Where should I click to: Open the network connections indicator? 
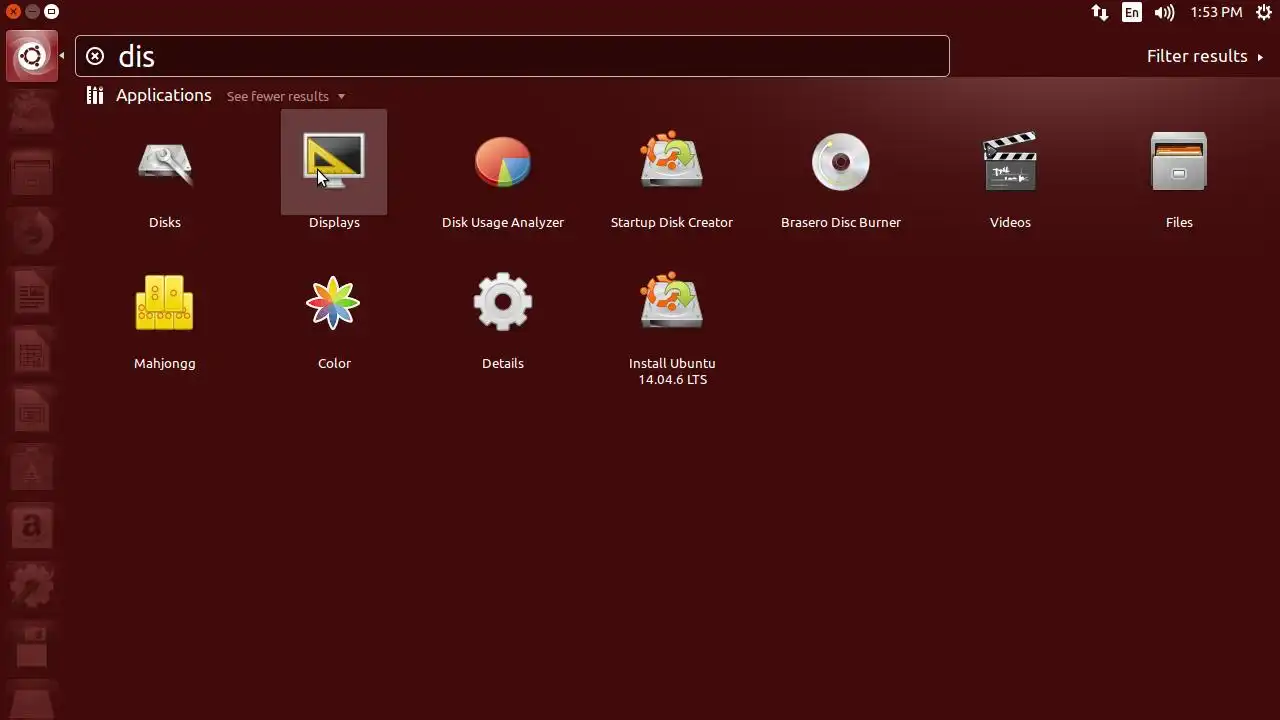(x=1099, y=12)
